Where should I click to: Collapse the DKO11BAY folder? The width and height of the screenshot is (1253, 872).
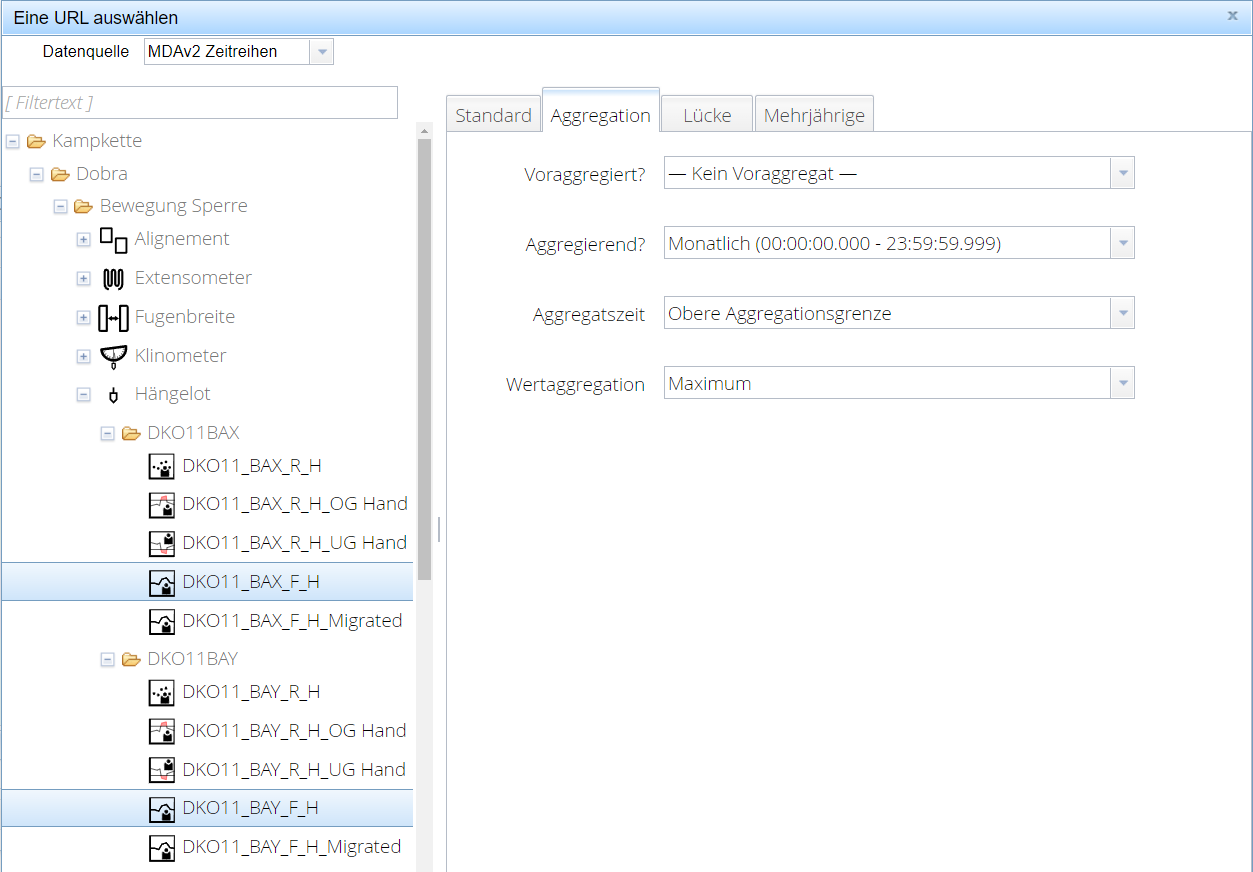[108, 660]
